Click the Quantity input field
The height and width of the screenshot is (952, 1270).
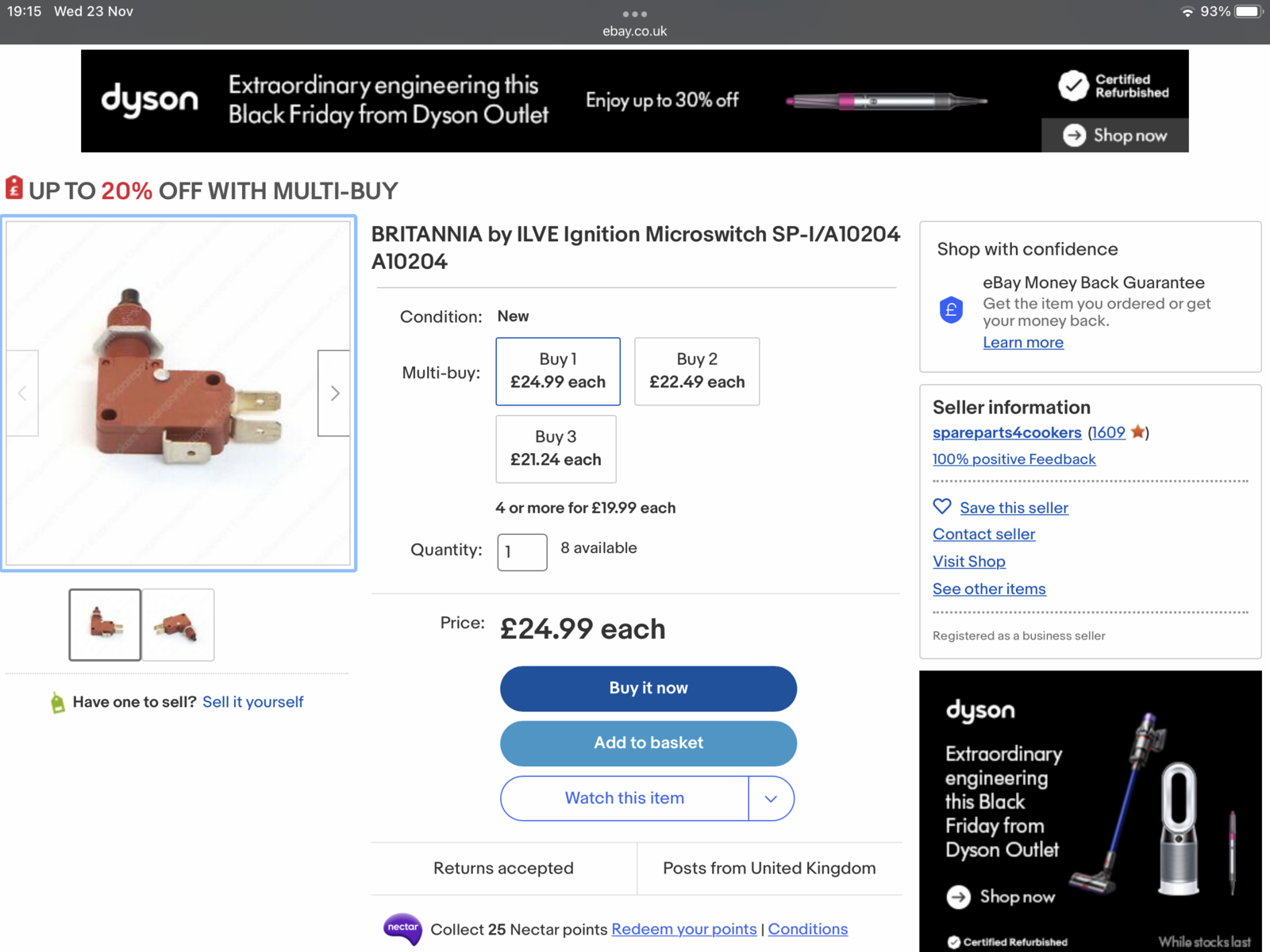point(521,552)
